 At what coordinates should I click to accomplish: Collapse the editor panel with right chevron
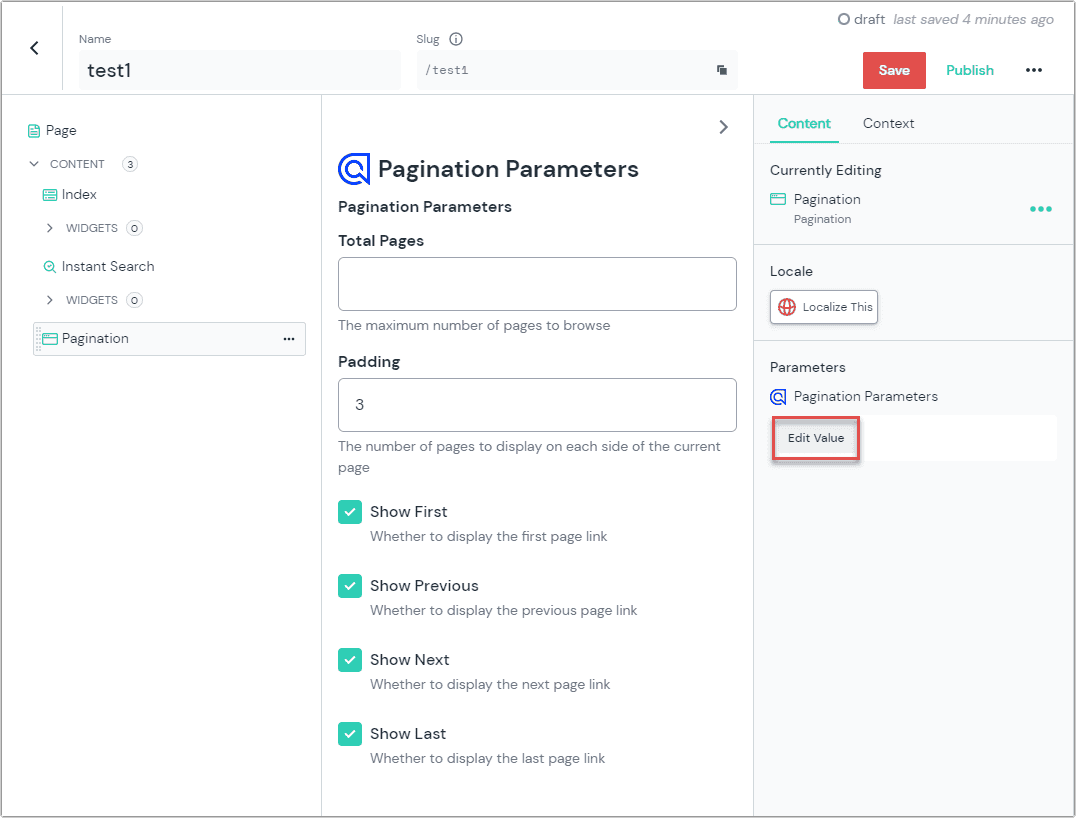[x=723, y=127]
